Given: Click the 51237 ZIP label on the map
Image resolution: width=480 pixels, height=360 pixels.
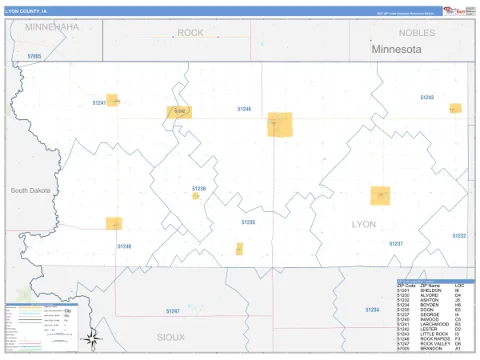Looking at the screenshot, I should point(396,244).
